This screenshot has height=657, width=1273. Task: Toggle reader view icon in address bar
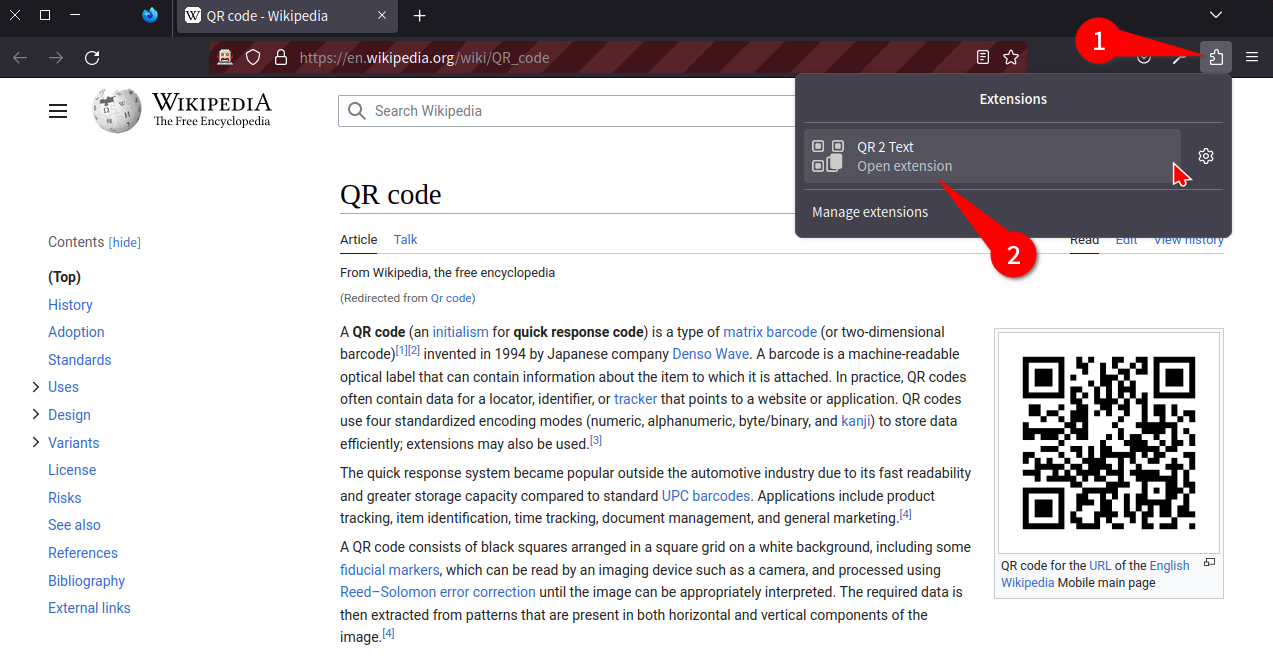point(983,57)
